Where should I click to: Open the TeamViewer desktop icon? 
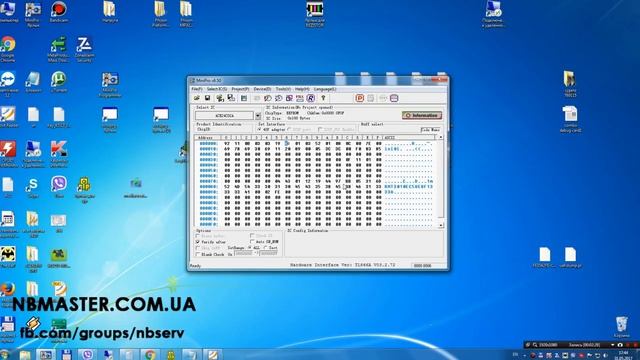coord(8,84)
